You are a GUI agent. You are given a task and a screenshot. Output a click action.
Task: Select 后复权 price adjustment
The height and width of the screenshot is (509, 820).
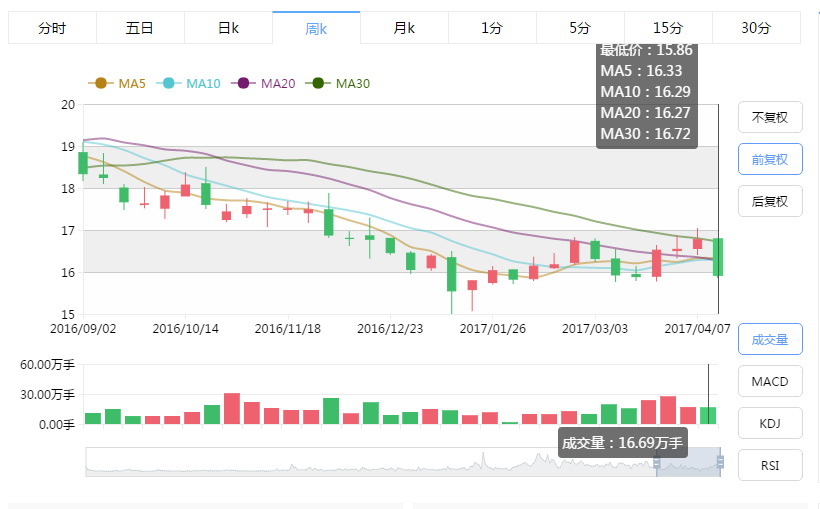click(x=770, y=201)
